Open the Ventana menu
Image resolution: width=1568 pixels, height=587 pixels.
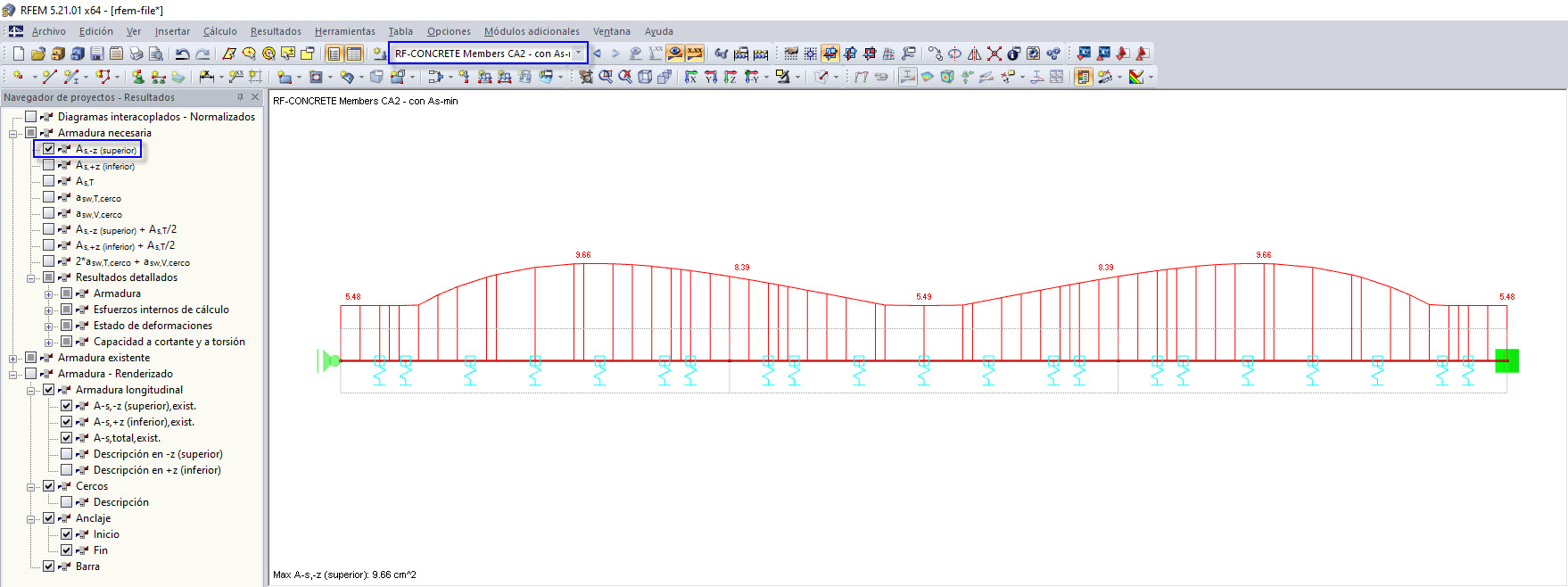click(x=612, y=31)
